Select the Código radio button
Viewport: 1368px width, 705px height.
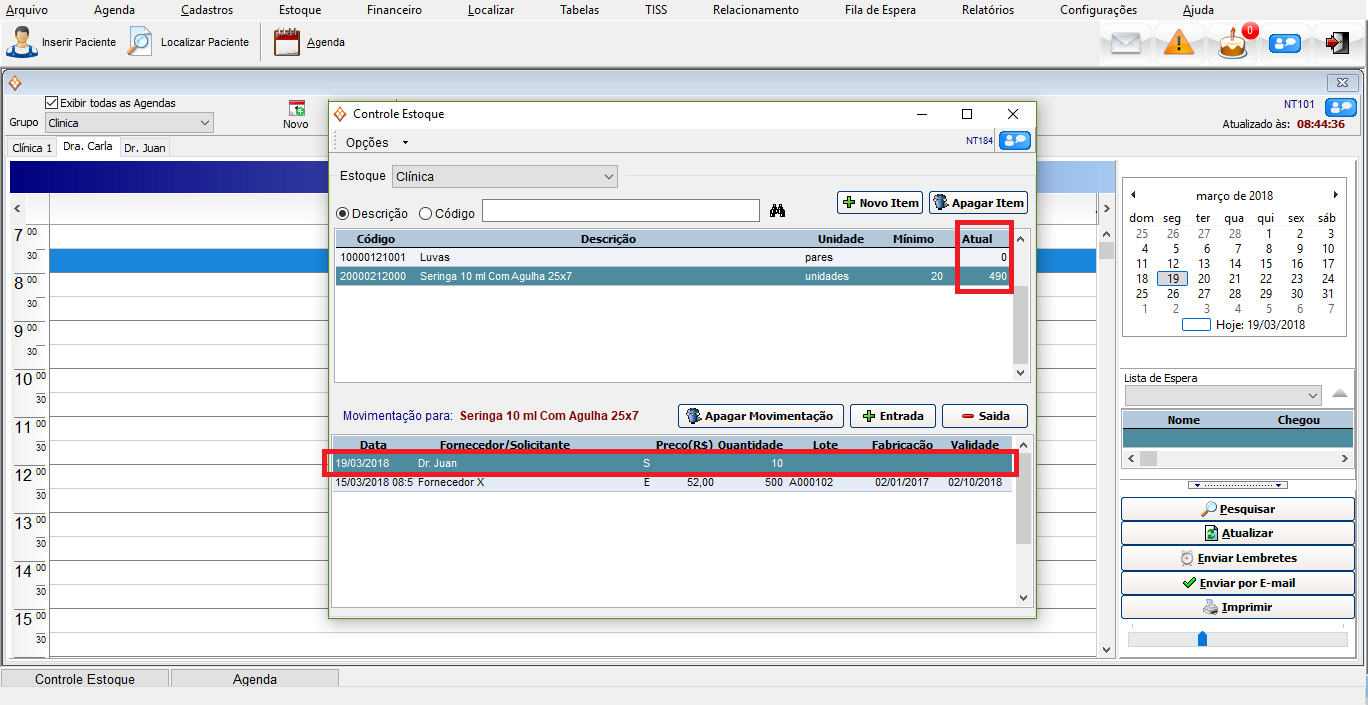(425, 213)
